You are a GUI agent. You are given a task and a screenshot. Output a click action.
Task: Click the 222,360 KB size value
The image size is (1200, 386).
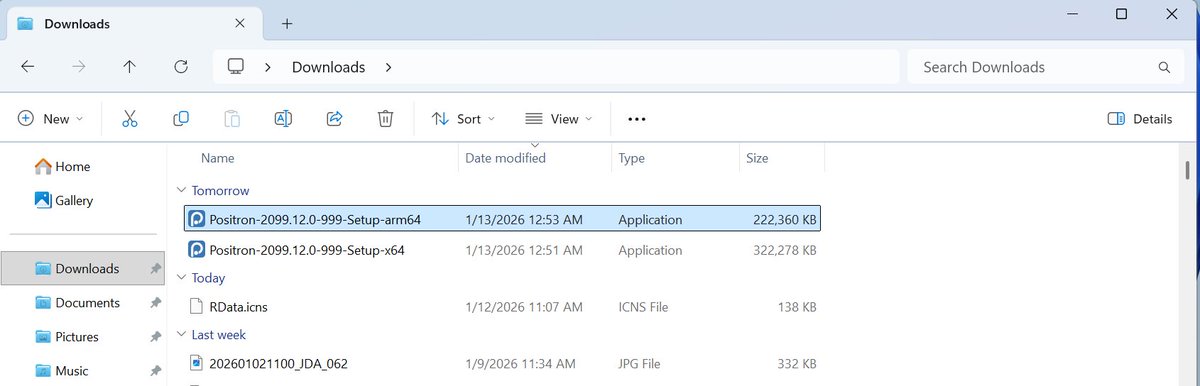coord(785,219)
